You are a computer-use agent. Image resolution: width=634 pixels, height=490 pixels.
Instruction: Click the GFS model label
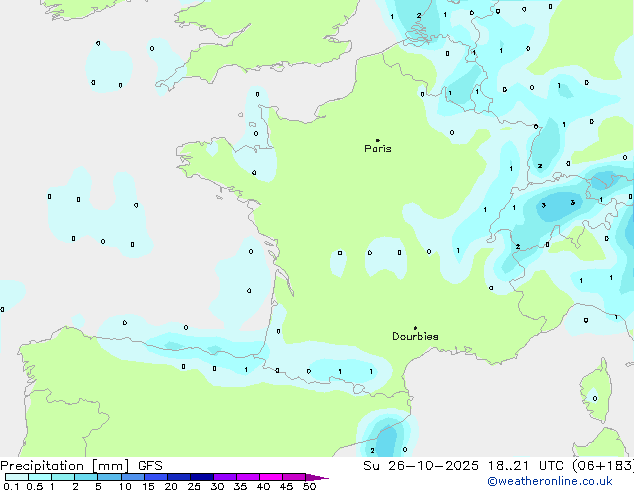tap(150, 466)
